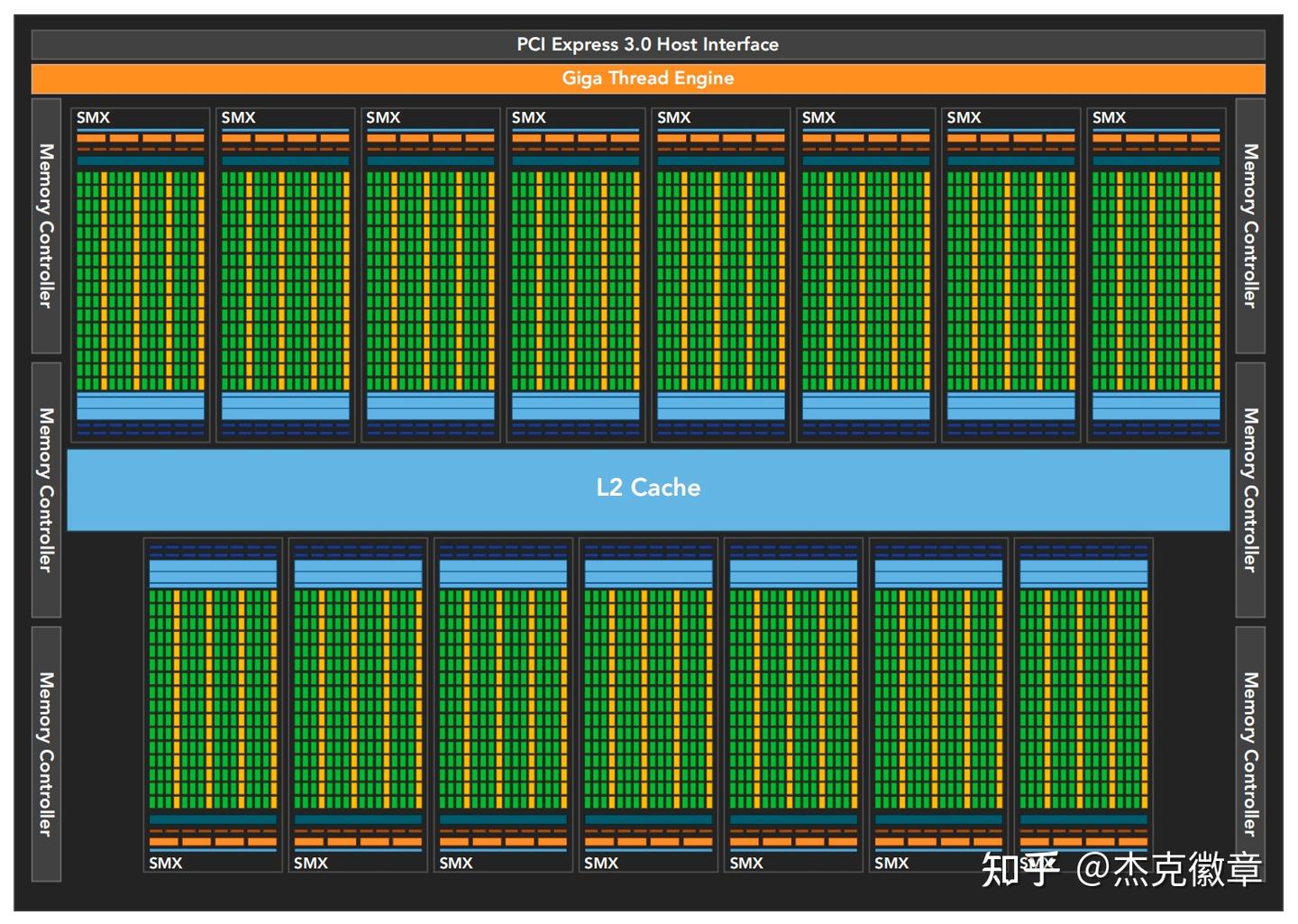Click the blue L2 Cache block
The width and height of the screenshot is (1298, 924).
pos(648,489)
